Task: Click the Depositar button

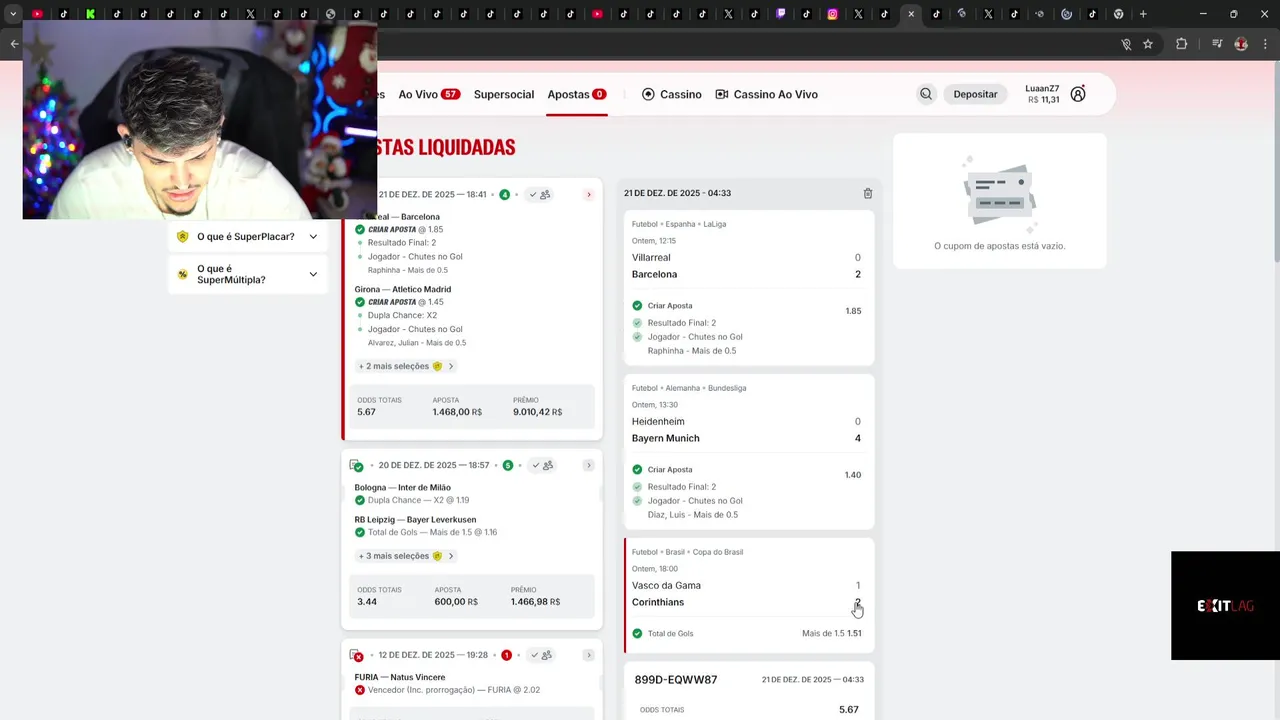Action: pos(975,94)
